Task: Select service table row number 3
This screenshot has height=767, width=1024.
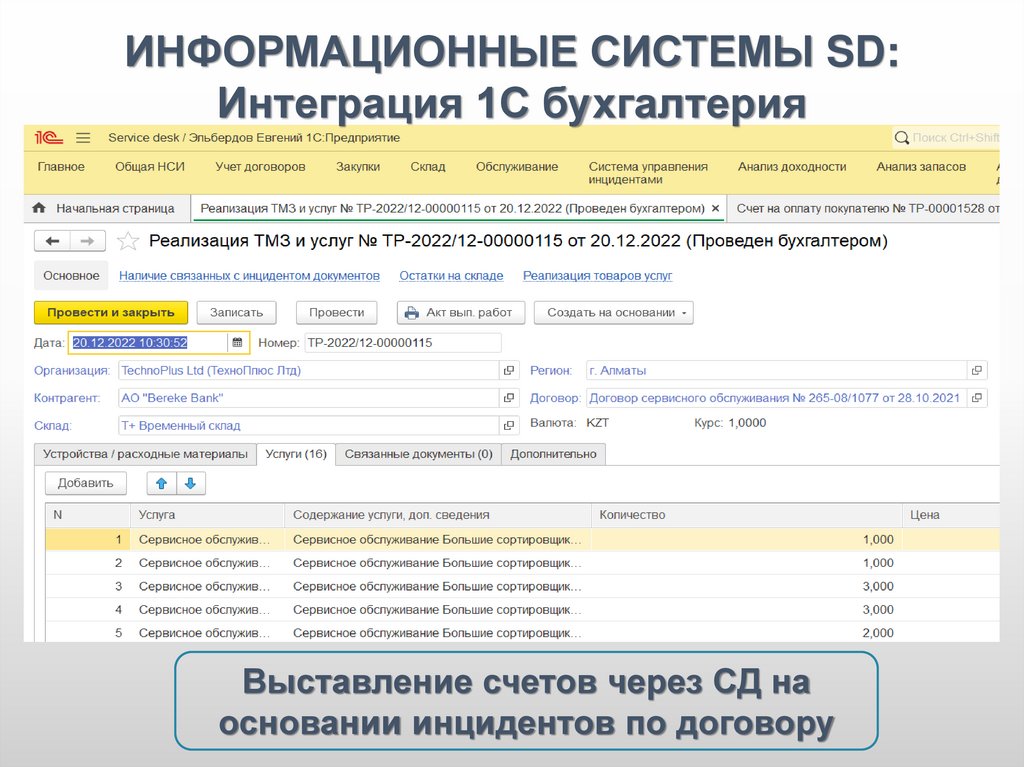Action: click(522, 587)
